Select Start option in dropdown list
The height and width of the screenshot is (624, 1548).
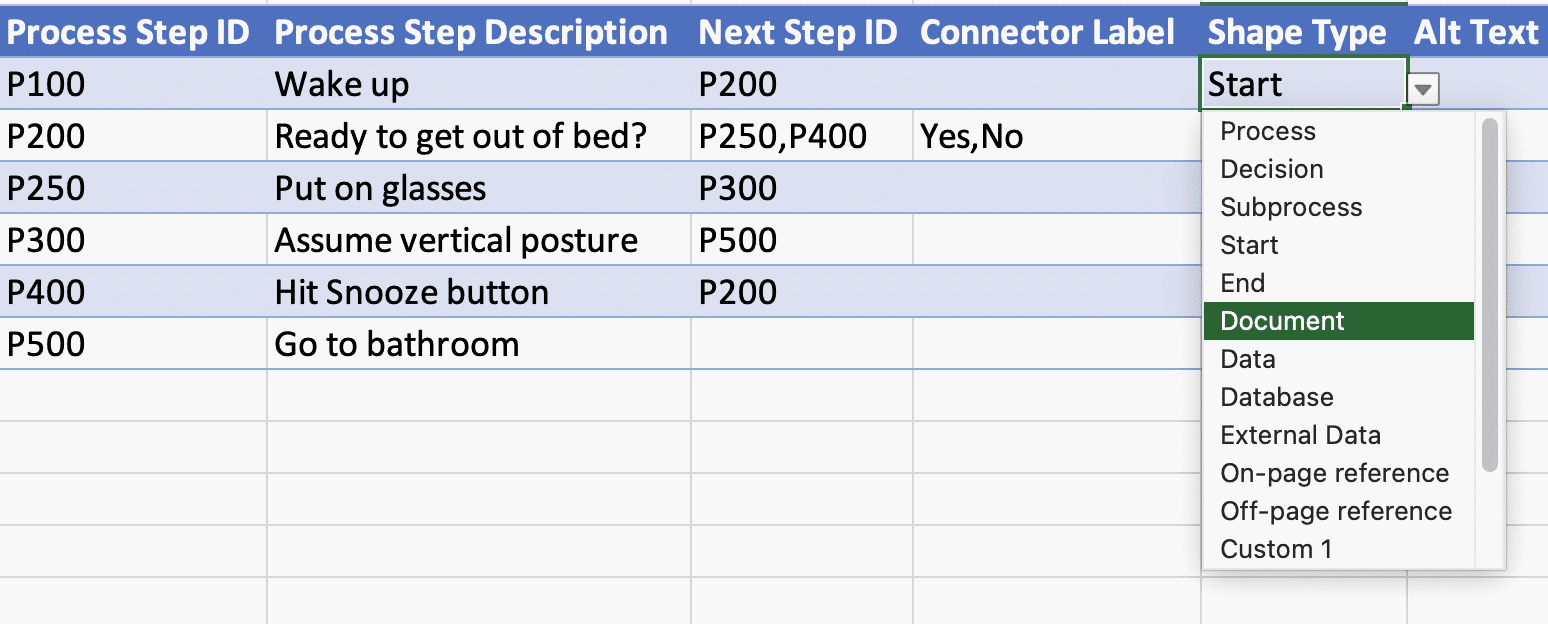(1249, 245)
